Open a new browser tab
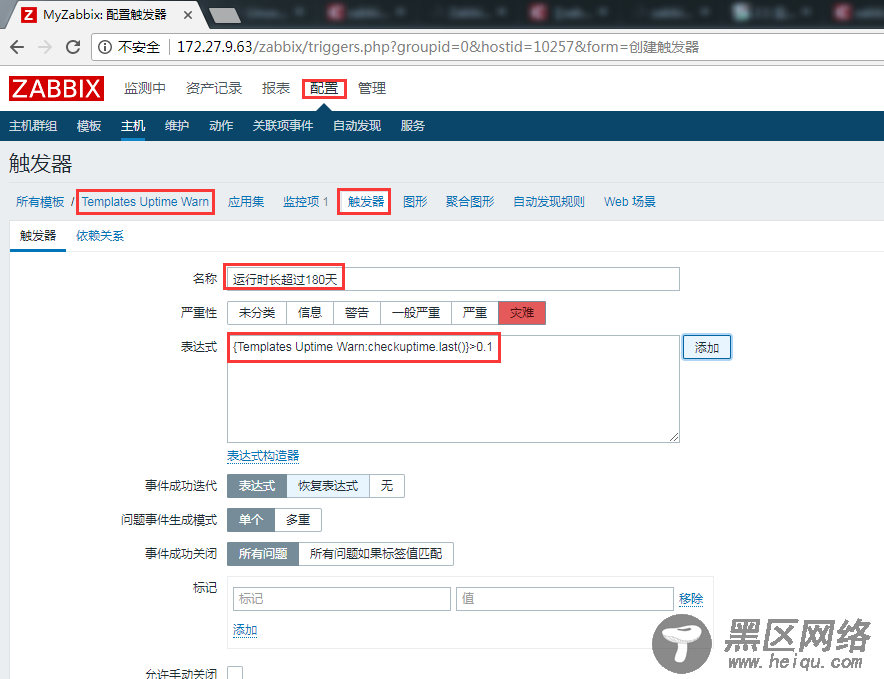The width and height of the screenshot is (884, 679). coord(225,16)
